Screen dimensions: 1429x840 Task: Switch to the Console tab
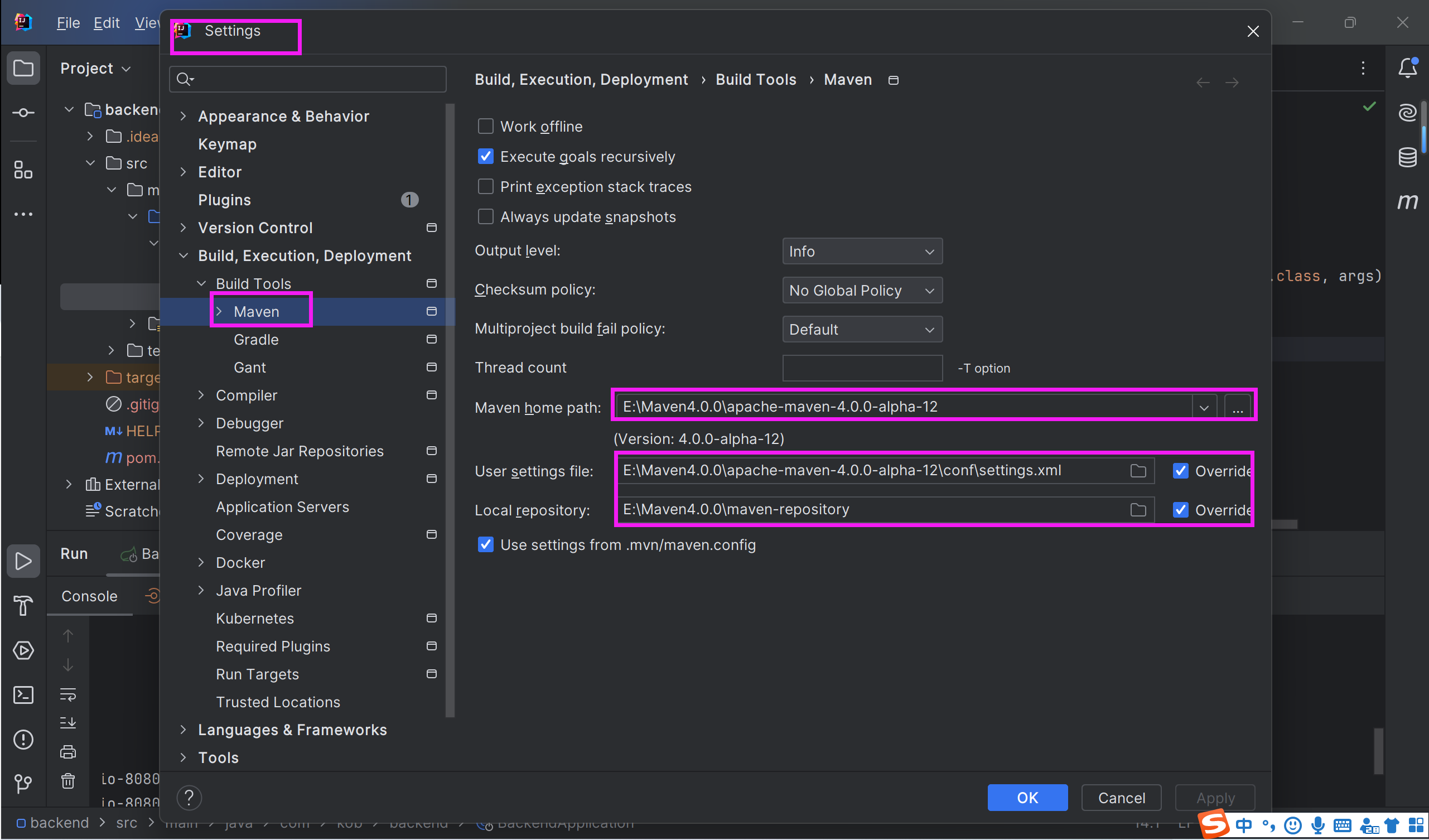pos(90,596)
